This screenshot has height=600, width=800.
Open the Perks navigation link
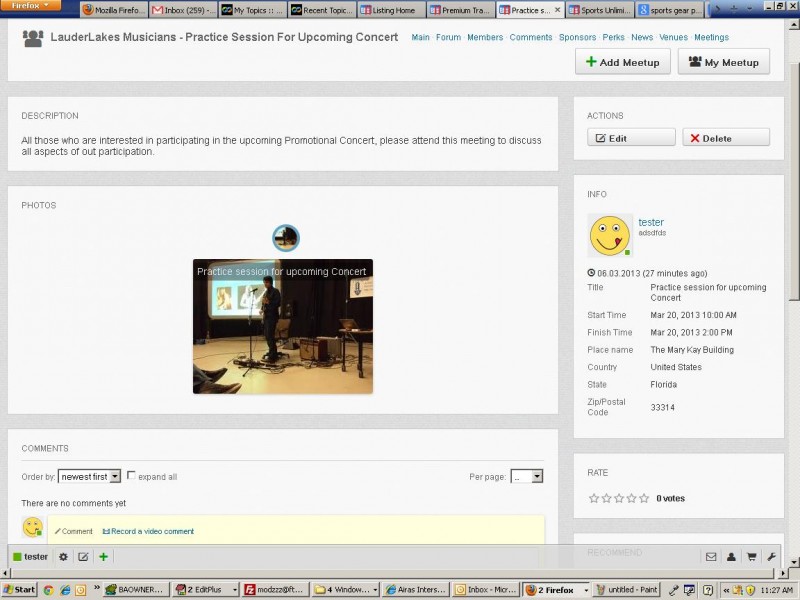(x=613, y=37)
